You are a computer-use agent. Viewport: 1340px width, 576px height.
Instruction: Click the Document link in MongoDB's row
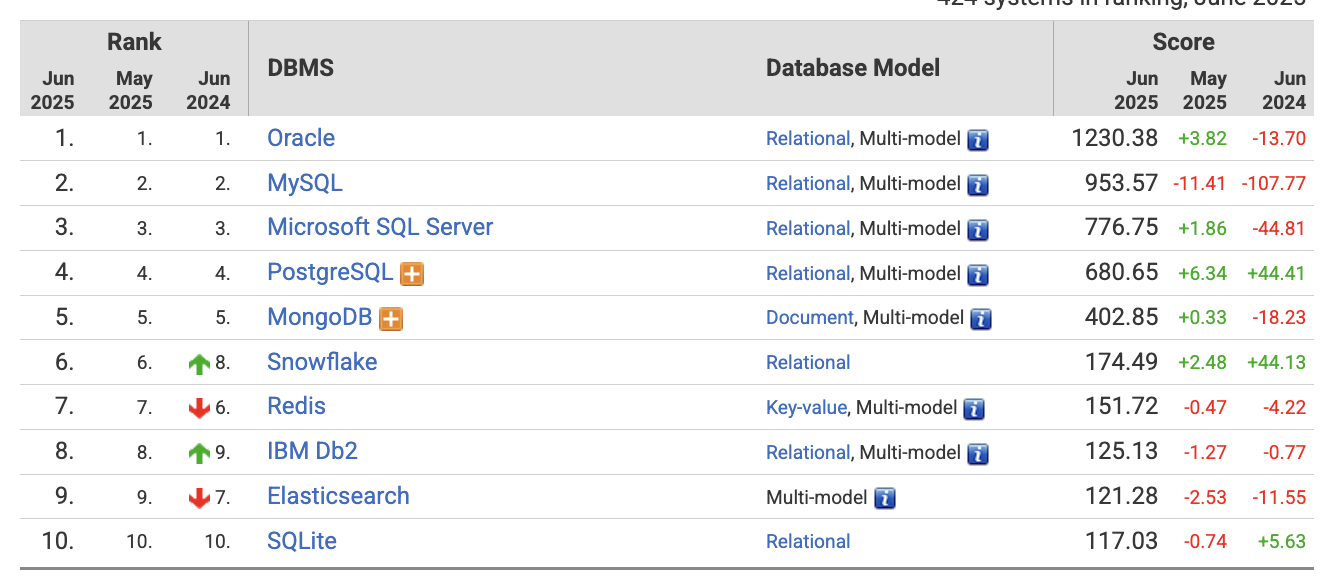(810, 318)
